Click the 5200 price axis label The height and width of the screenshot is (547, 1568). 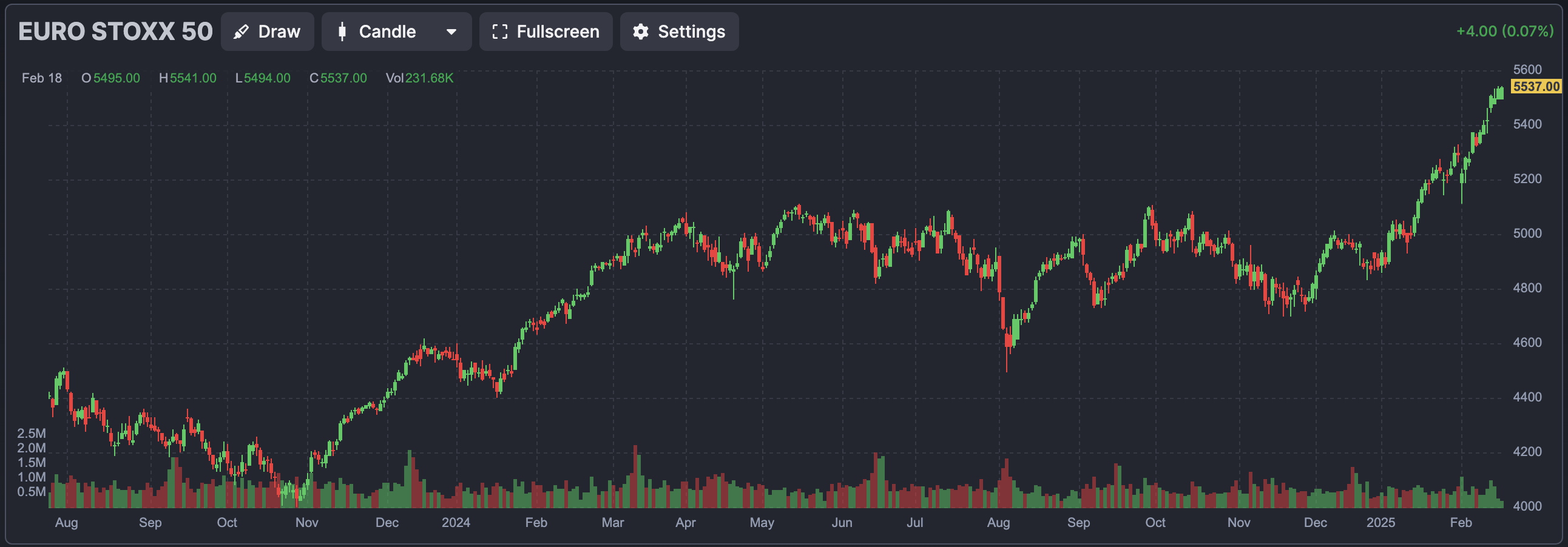coord(1527,179)
